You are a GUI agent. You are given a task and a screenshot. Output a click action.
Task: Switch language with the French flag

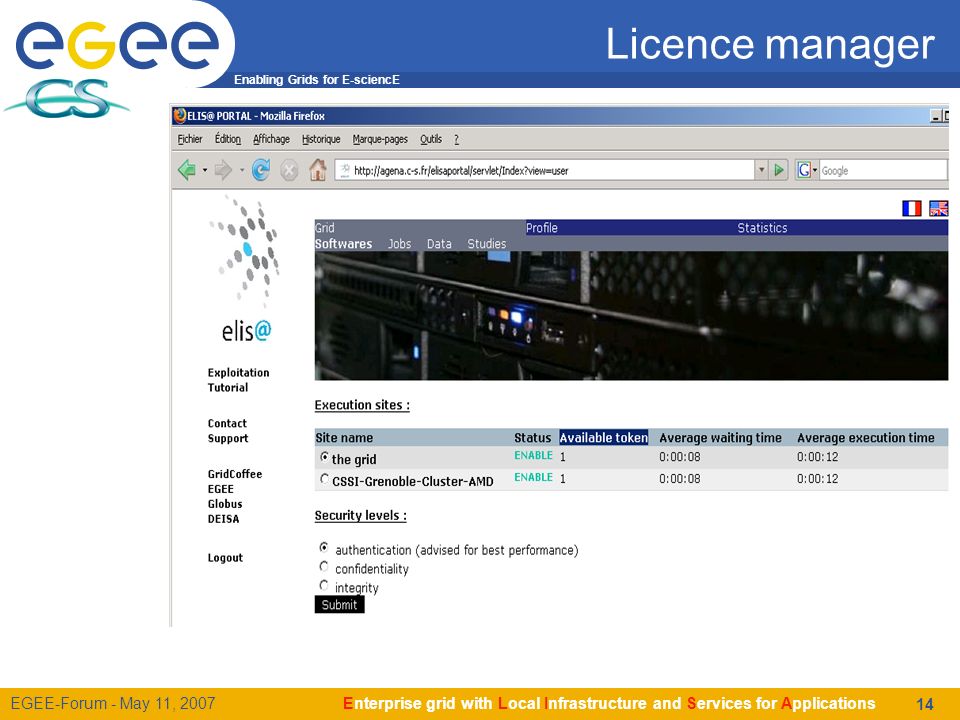pos(912,209)
